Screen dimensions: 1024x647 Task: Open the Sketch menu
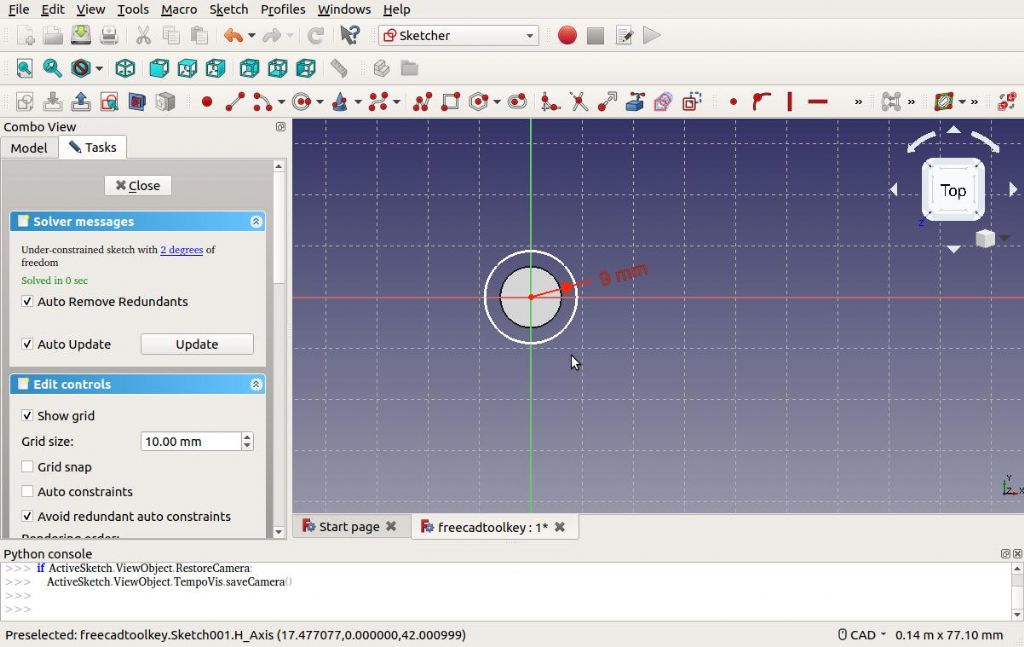[x=229, y=9]
